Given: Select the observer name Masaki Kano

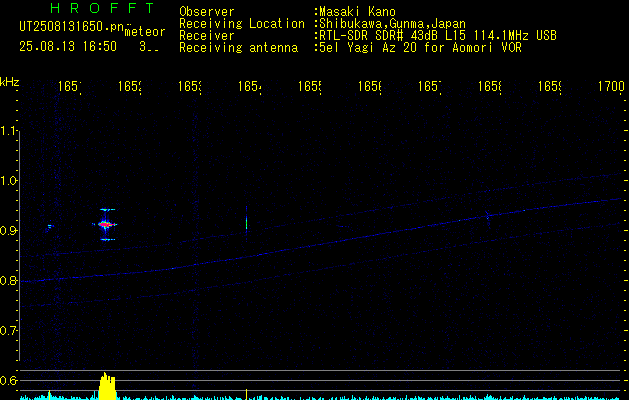Looking at the screenshot, I should 357,12.
